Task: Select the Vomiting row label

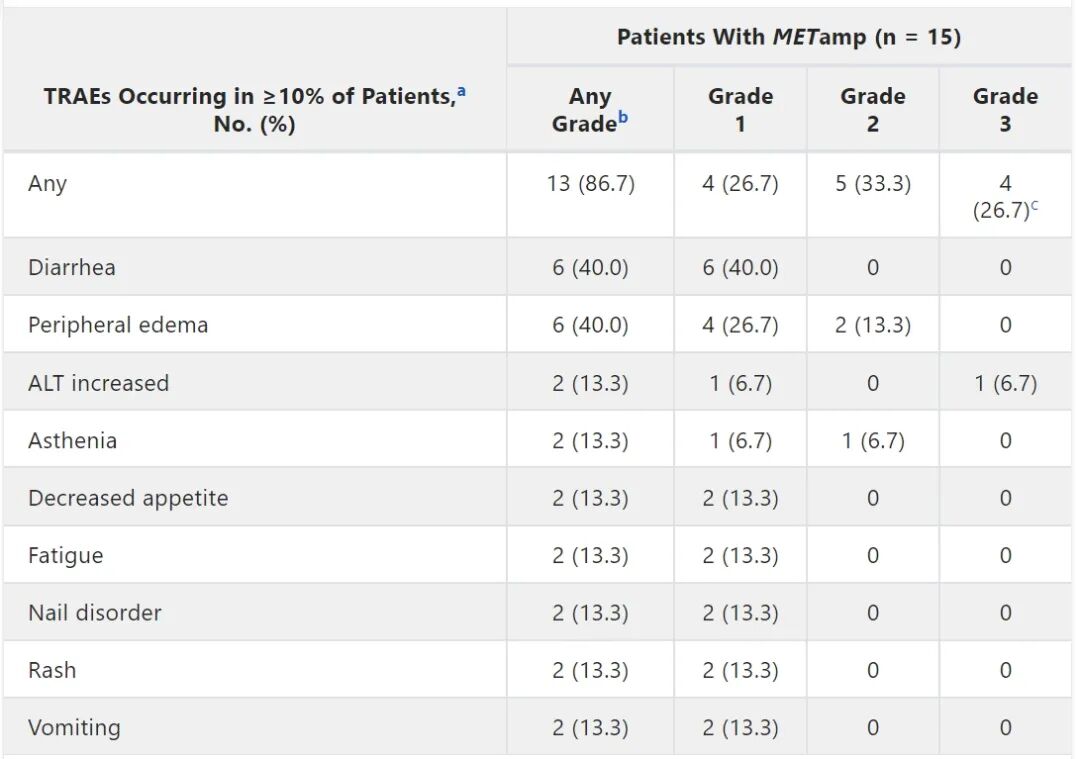Action: (x=74, y=728)
